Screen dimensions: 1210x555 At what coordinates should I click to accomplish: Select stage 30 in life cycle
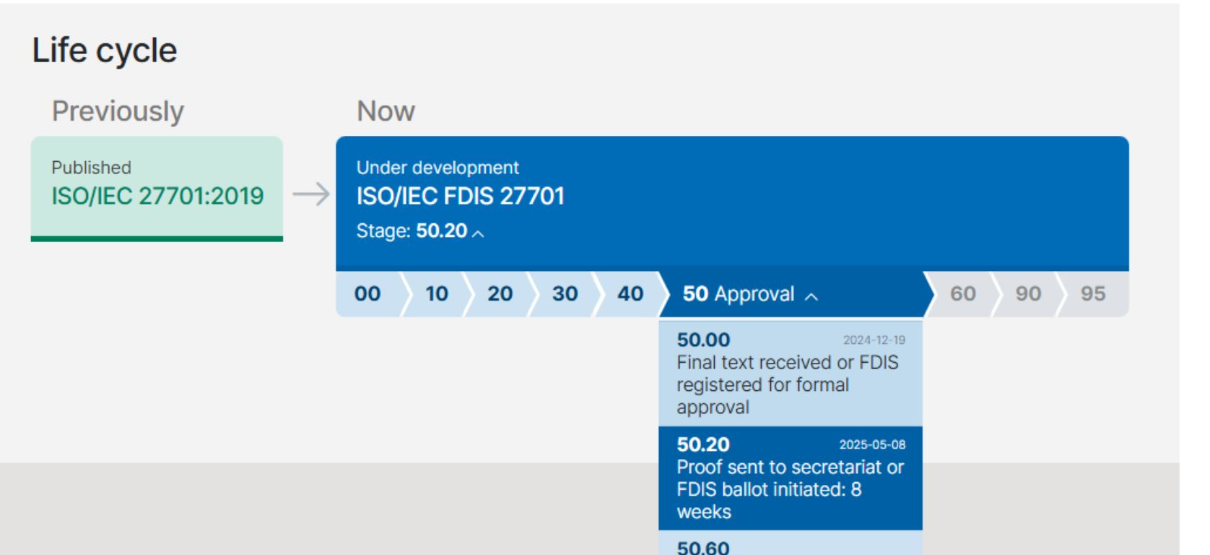(x=565, y=294)
